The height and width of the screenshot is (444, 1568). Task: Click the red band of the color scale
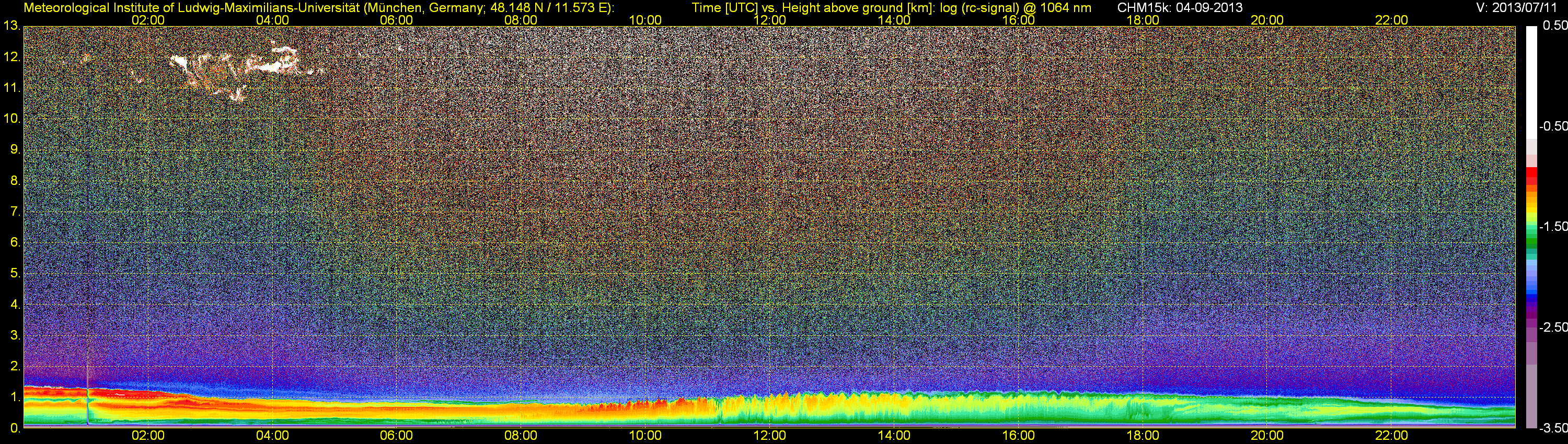click(1531, 176)
